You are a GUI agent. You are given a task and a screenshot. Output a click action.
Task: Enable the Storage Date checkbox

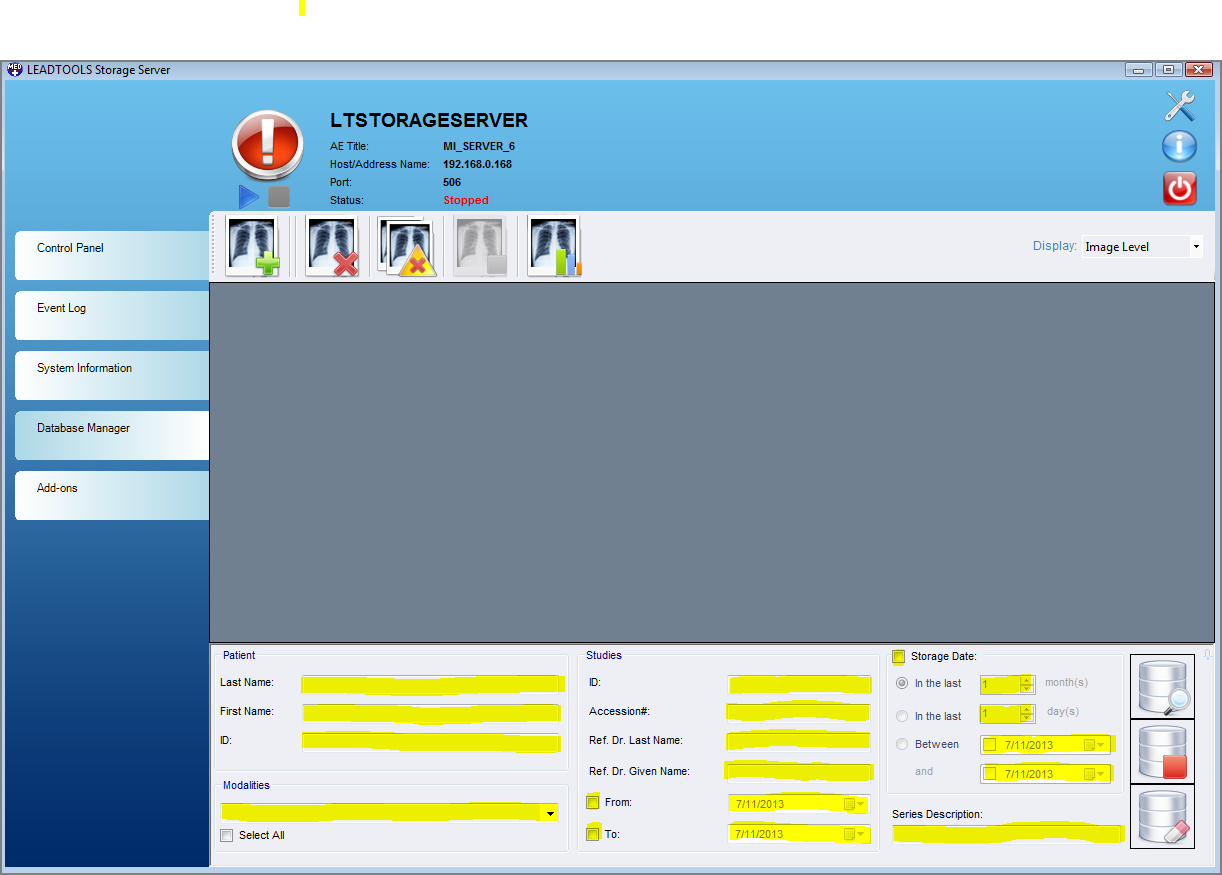coord(899,657)
